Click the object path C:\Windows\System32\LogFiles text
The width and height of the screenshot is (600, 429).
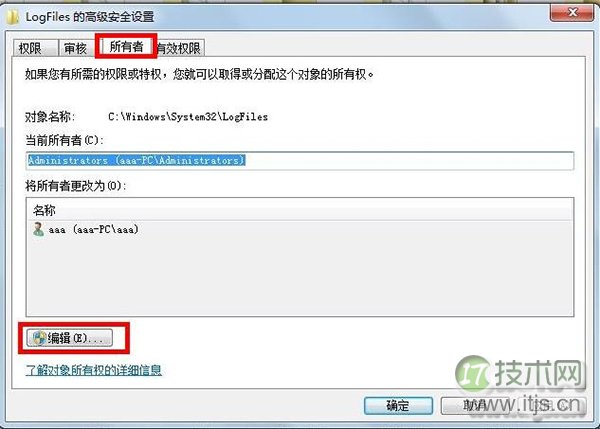pyautogui.click(x=188, y=116)
